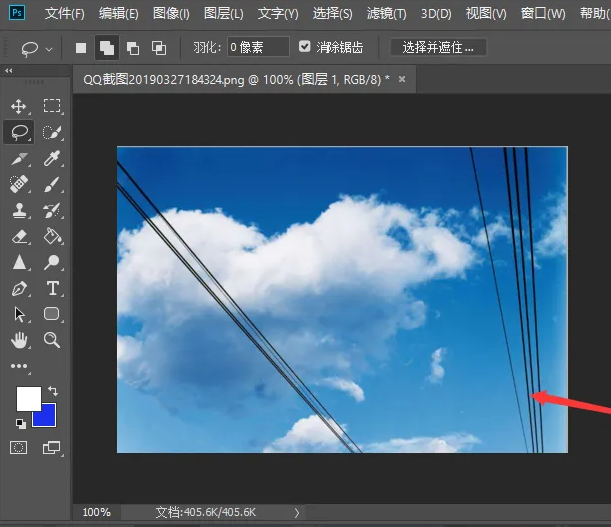Open the 图层(L) Layer menu
The height and width of the screenshot is (527, 611).
(x=223, y=14)
